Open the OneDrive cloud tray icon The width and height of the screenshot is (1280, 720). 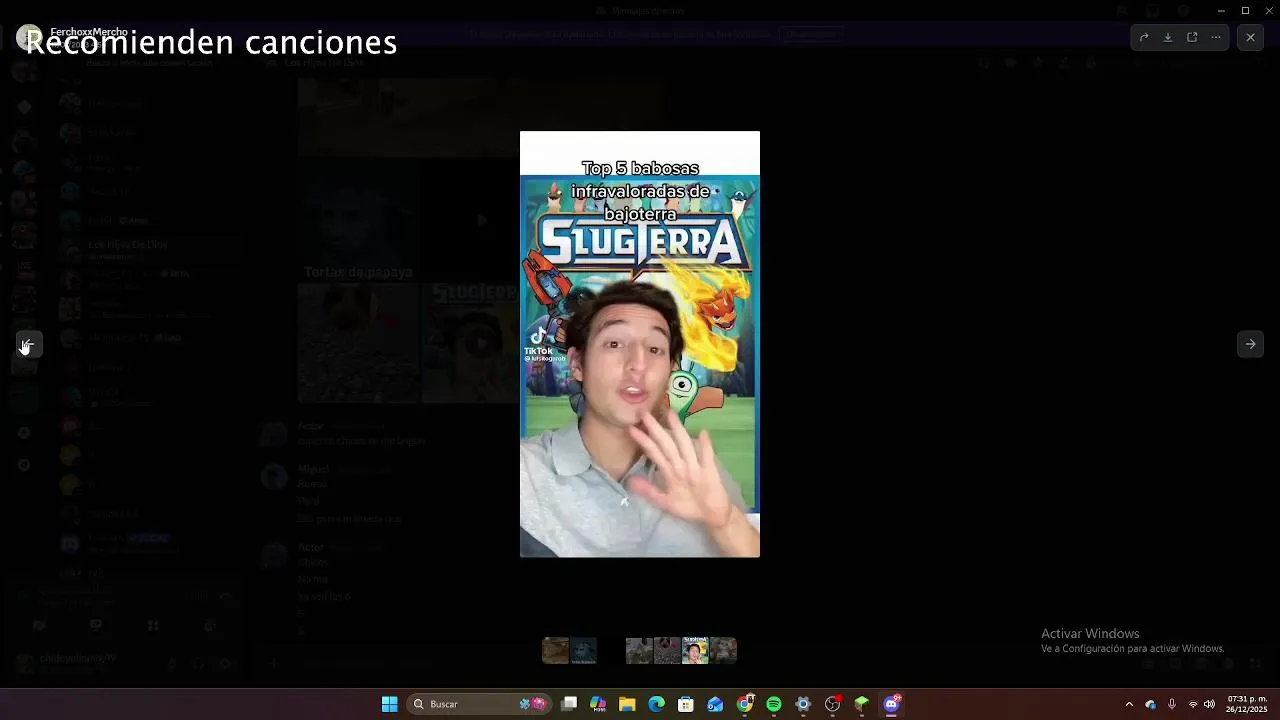point(1150,704)
